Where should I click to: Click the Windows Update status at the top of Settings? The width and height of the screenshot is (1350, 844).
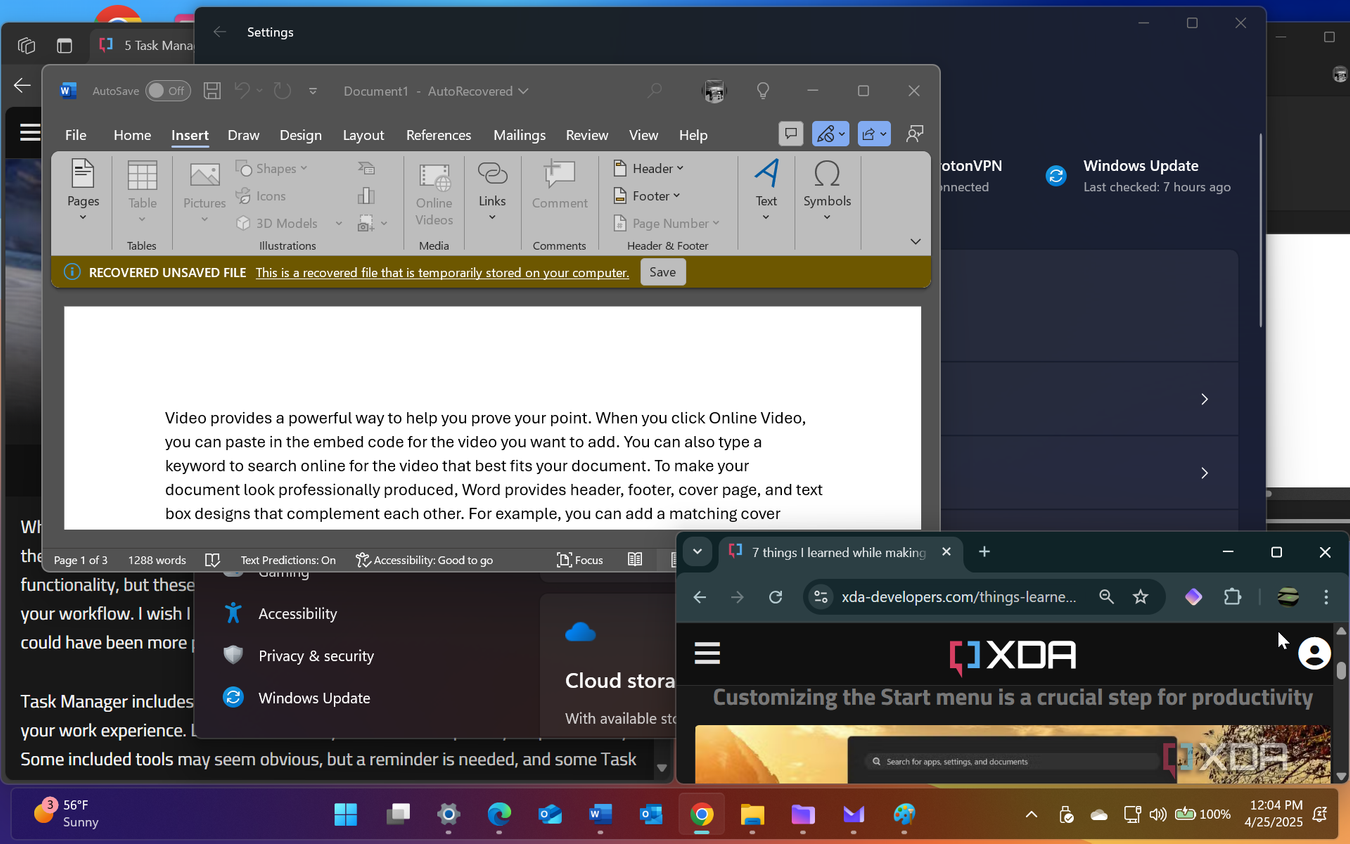(1139, 176)
